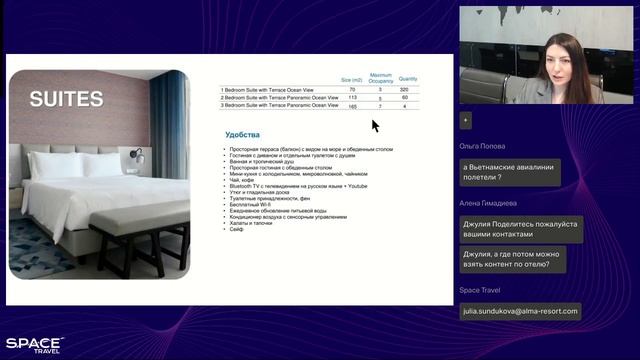Click bullet 'Просторная гостиная с обеденным столом'
This screenshot has width=640, height=360.
pos(281,168)
